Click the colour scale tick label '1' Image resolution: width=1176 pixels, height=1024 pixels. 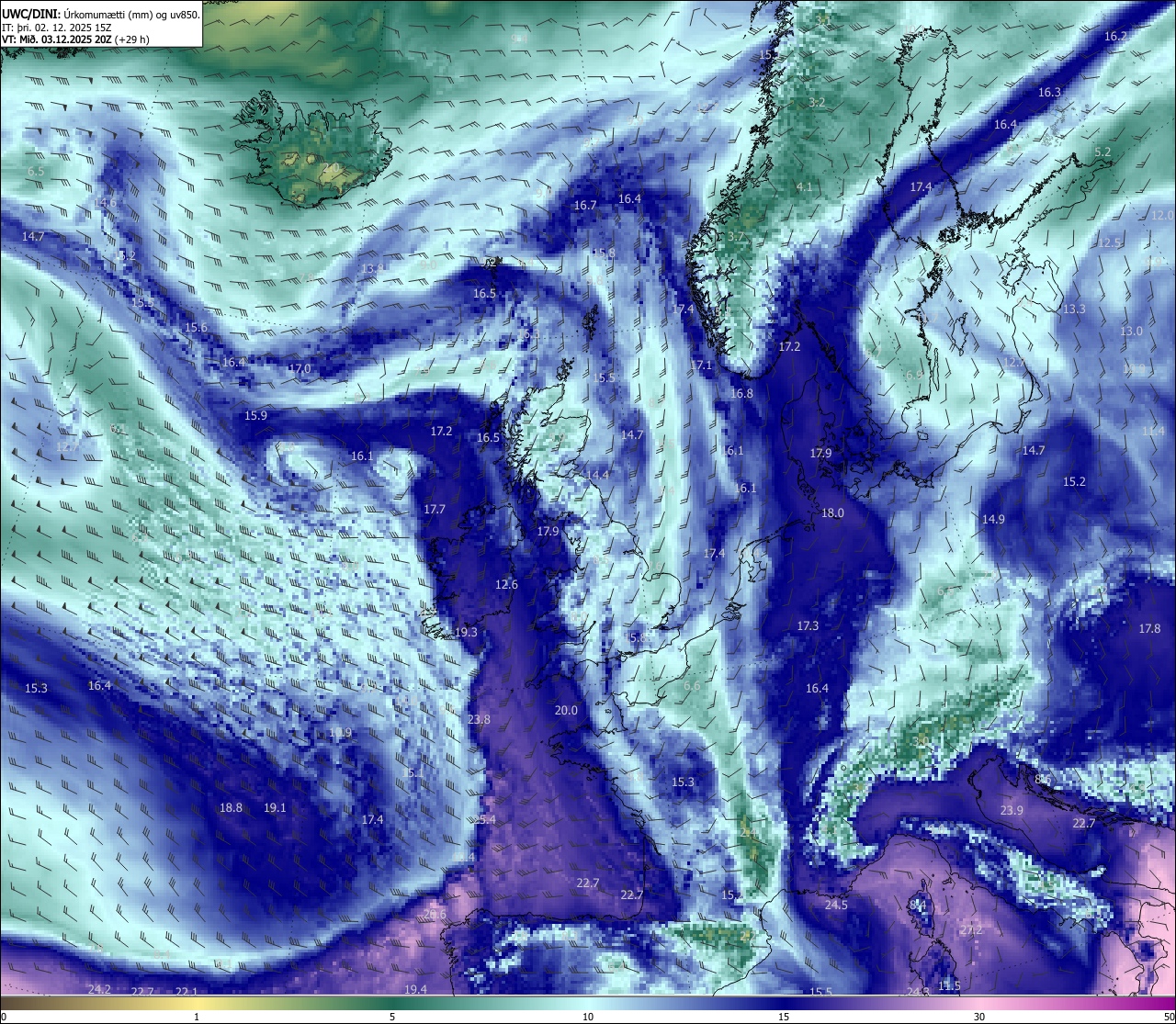[197, 1017]
